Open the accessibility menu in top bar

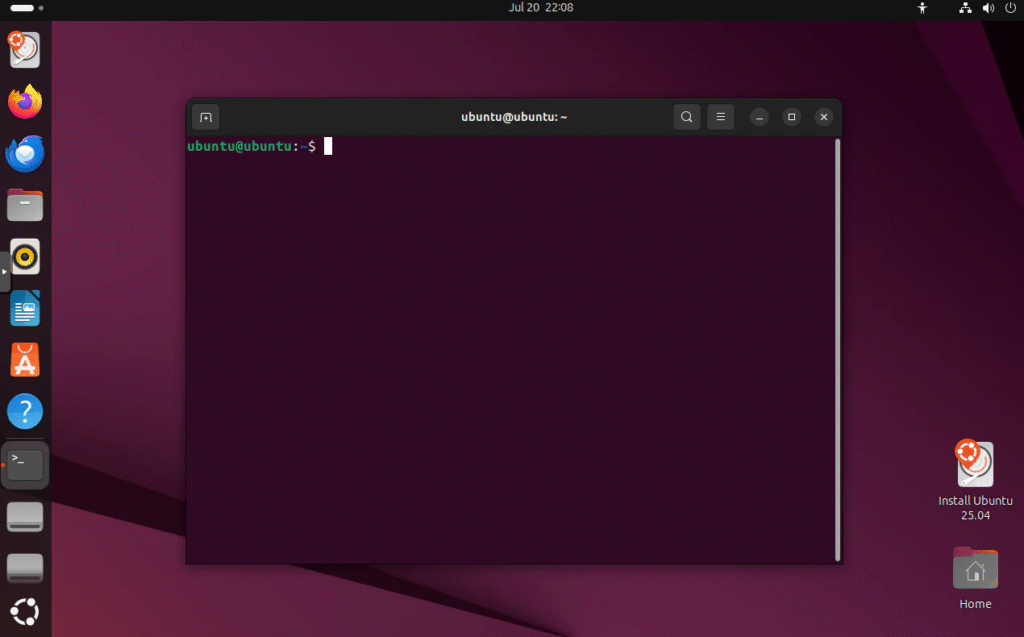tap(922, 8)
